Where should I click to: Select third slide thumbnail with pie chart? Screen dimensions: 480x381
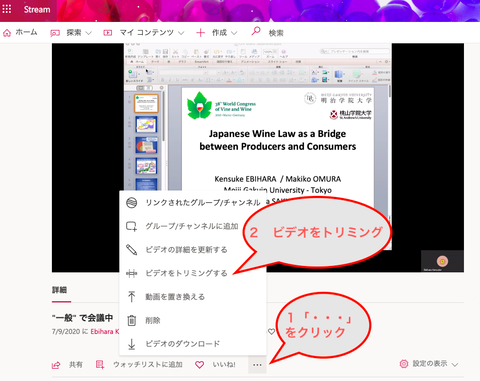(x=146, y=145)
